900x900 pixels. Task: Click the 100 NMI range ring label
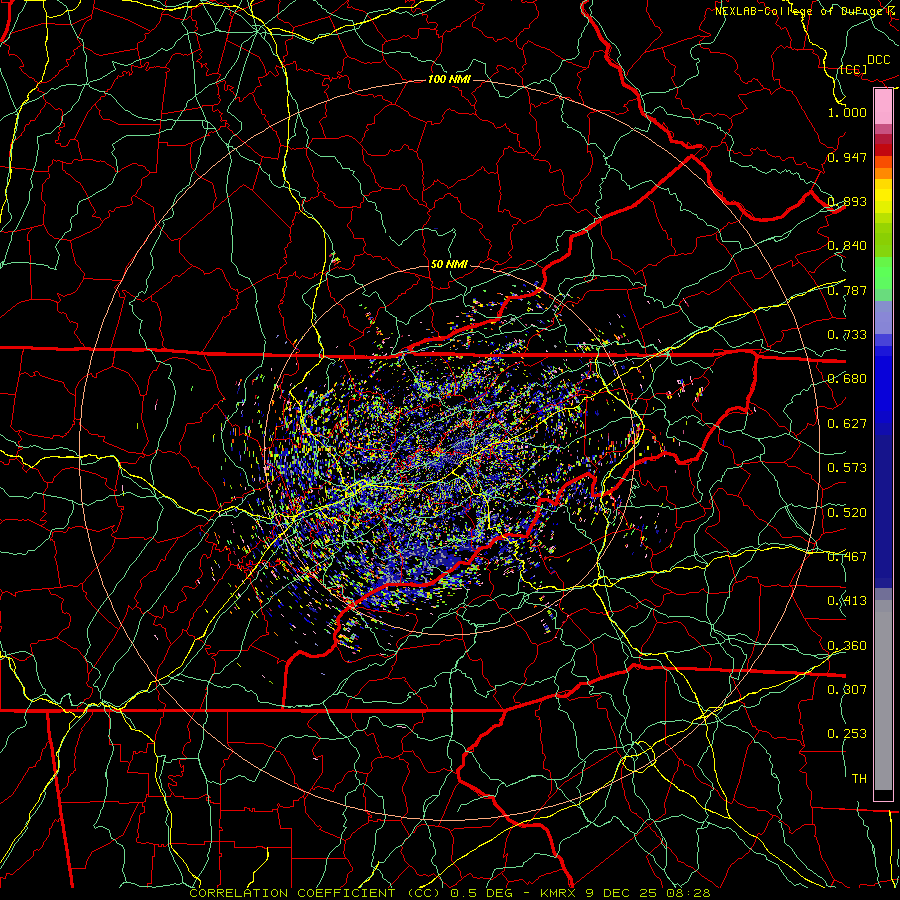(x=449, y=79)
